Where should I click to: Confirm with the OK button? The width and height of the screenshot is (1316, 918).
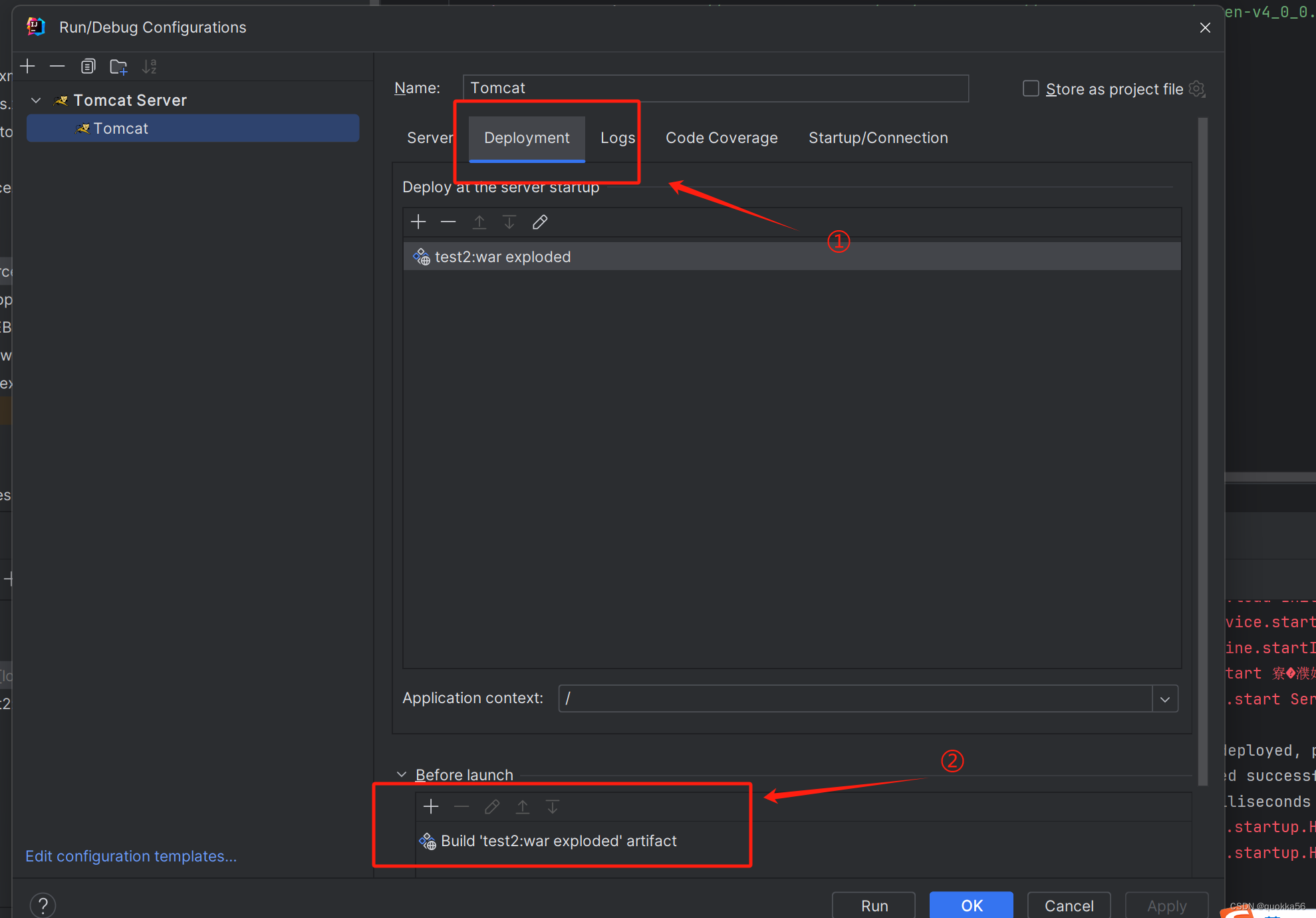coord(972,905)
